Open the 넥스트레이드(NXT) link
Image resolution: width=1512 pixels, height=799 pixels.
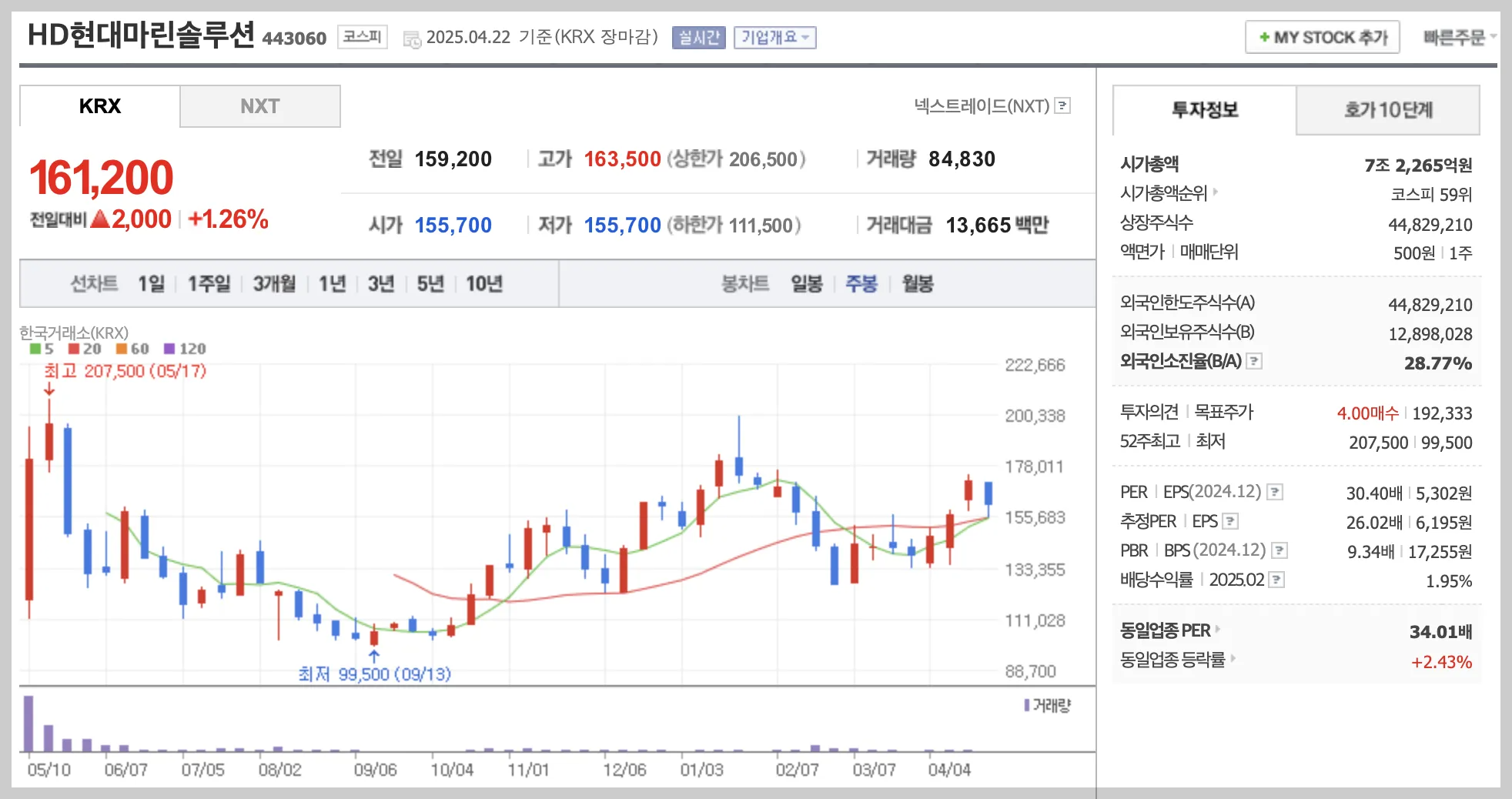pyautogui.click(x=982, y=105)
